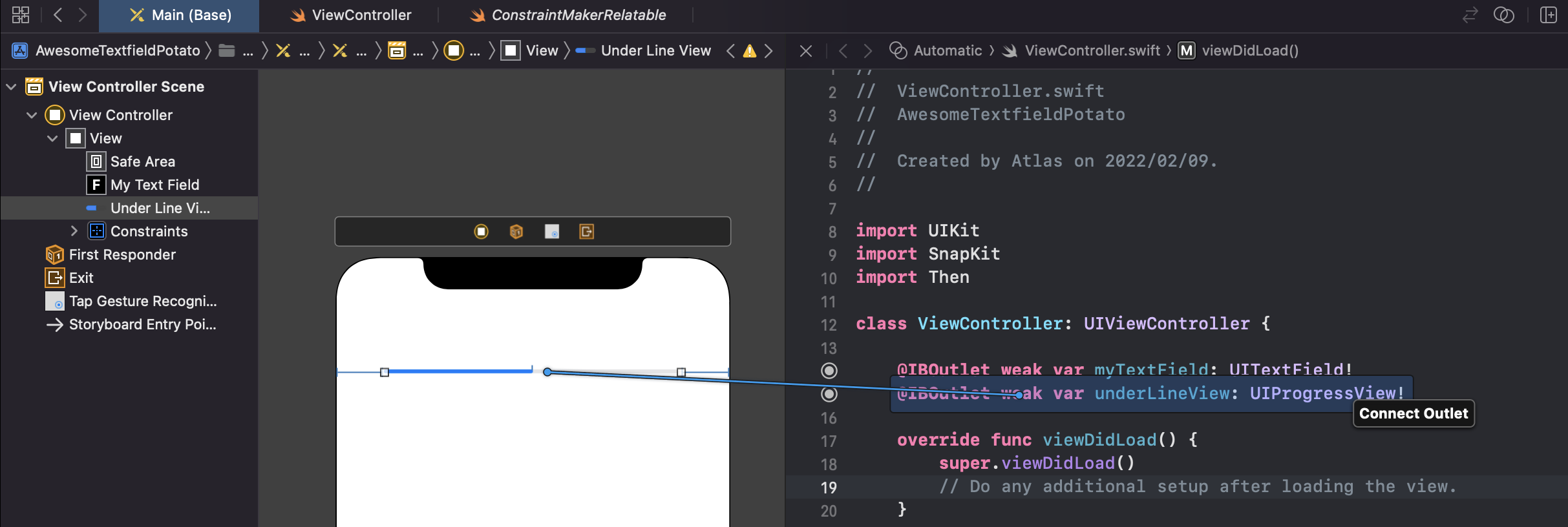Expand the Constraints group

coord(74,231)
